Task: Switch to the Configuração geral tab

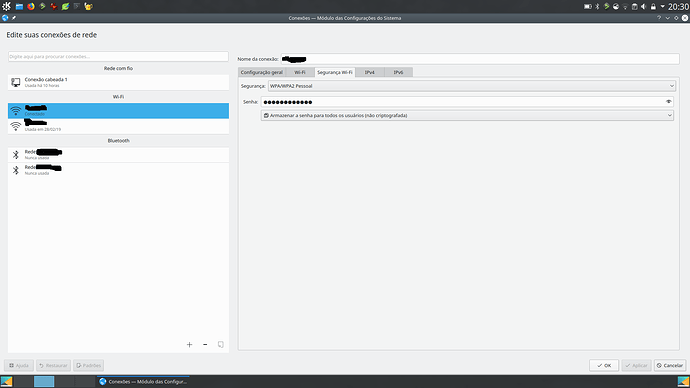Action: 261,72
